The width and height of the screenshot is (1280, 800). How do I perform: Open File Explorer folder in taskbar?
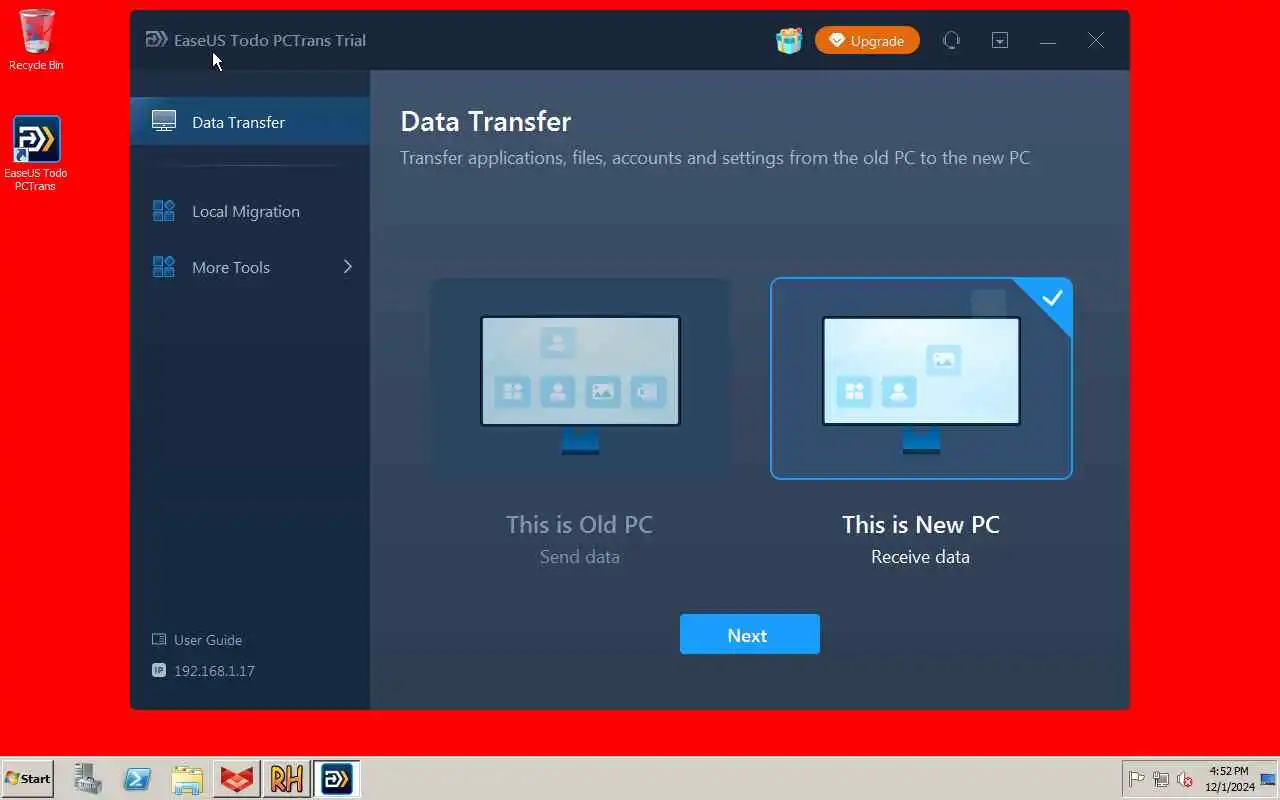187,779
